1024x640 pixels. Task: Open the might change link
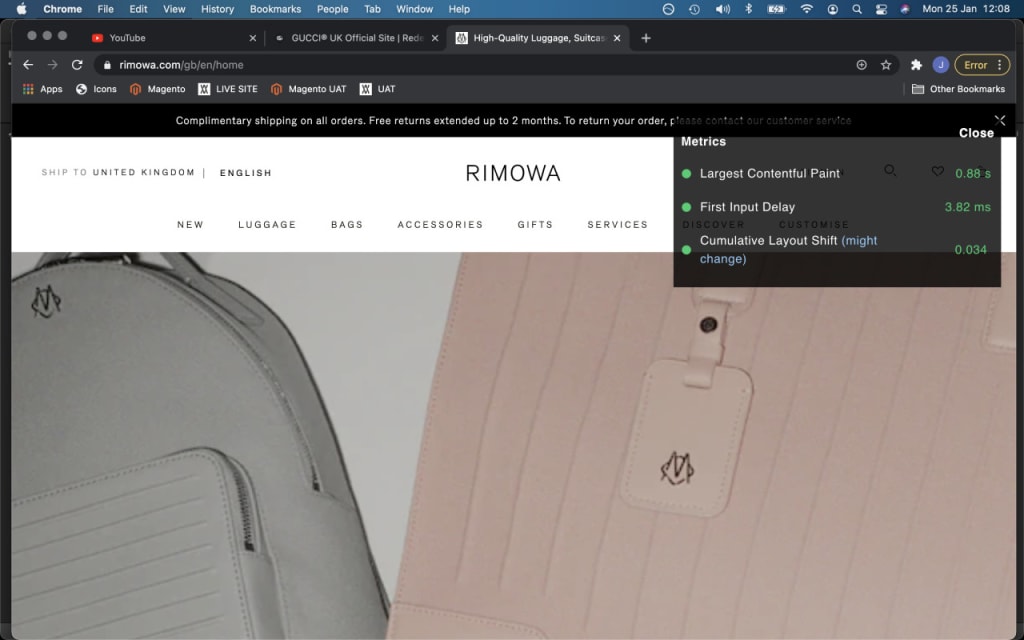click(789, 249)
